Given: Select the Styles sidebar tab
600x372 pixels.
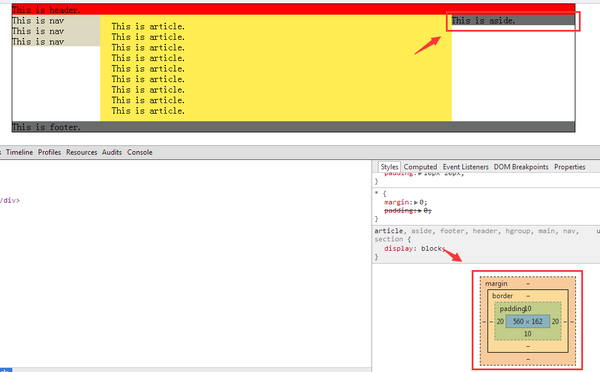Looking at the screenshot, I should click(389, 167).
